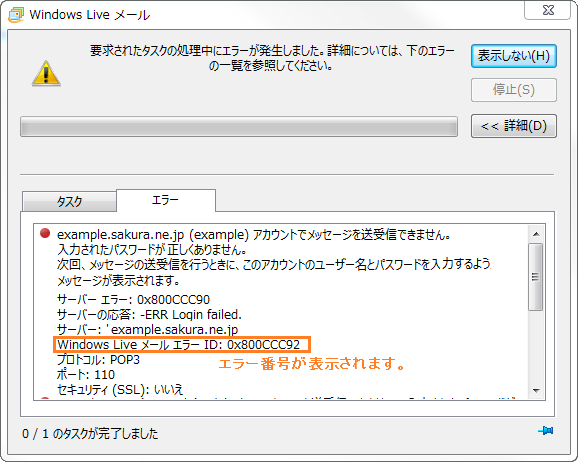Collapse details with << 詳細(D) button

point(514,126)
